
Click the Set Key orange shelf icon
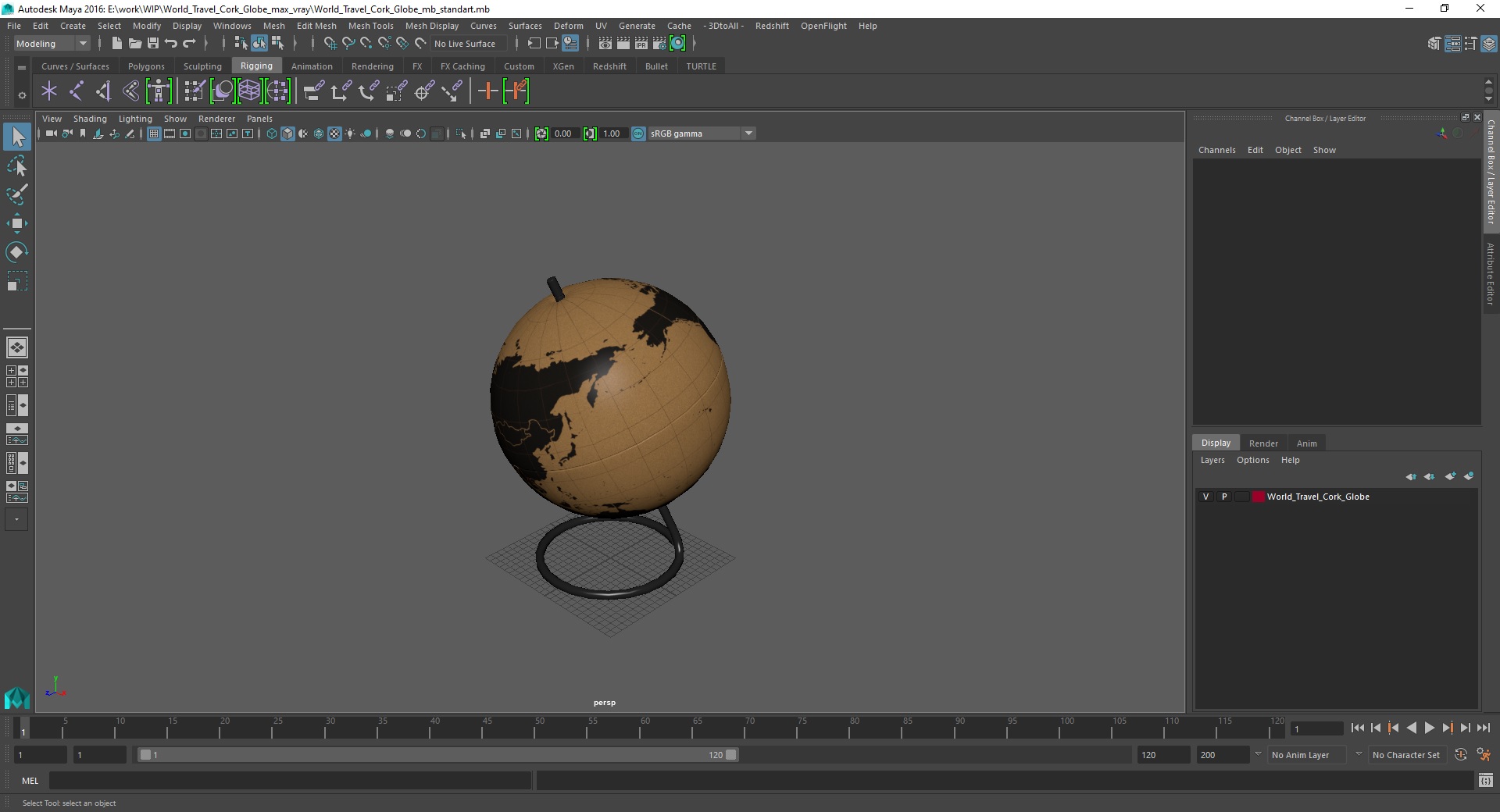(x=488, y=91)
